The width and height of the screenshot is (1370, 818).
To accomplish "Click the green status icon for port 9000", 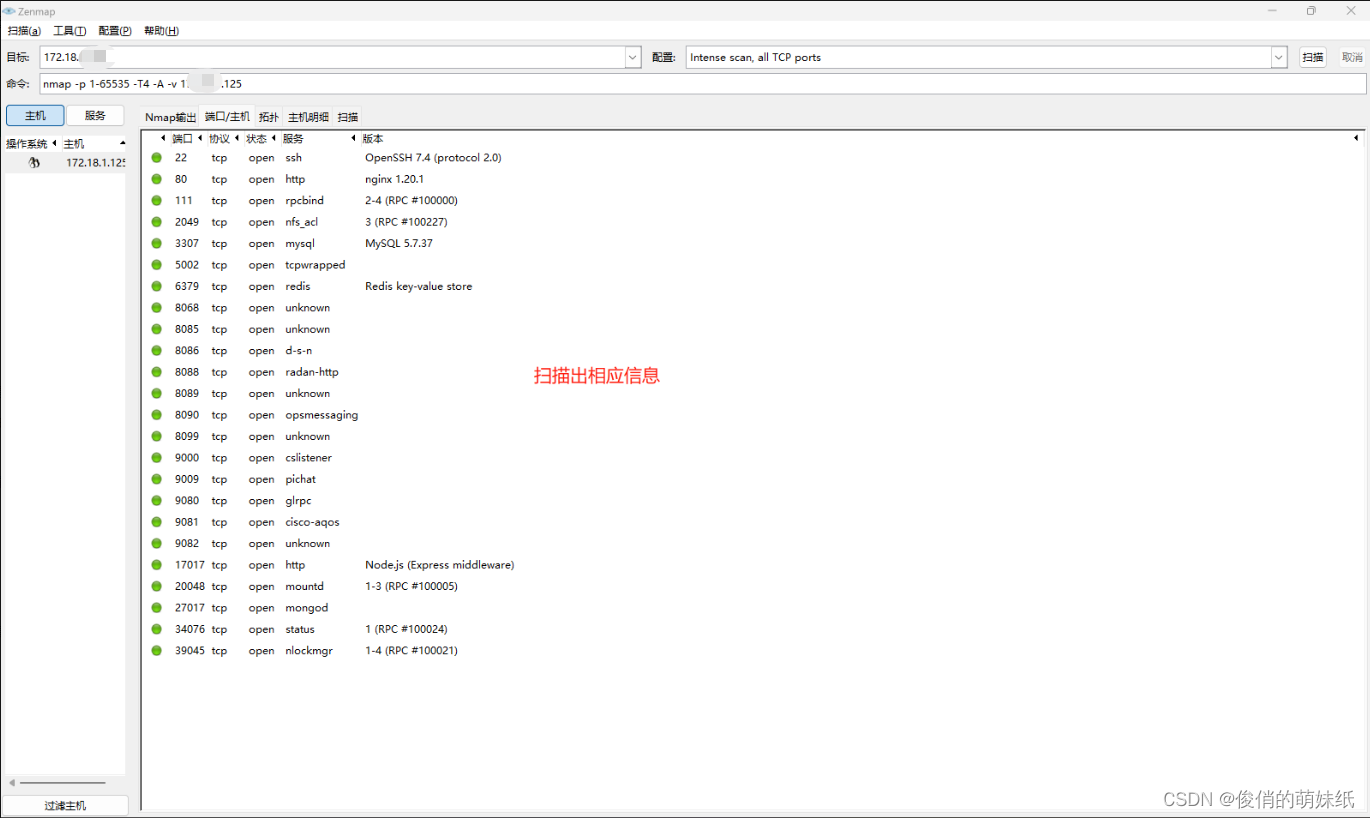I will tap(156, 458).
